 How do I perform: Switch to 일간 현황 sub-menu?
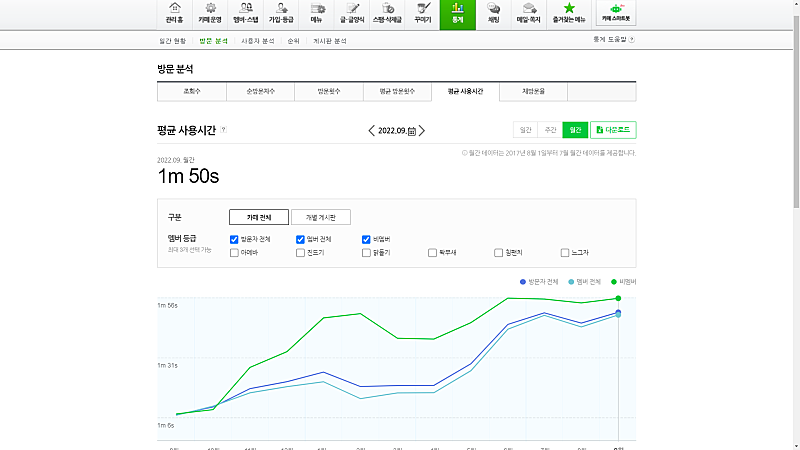click(172, 41)
